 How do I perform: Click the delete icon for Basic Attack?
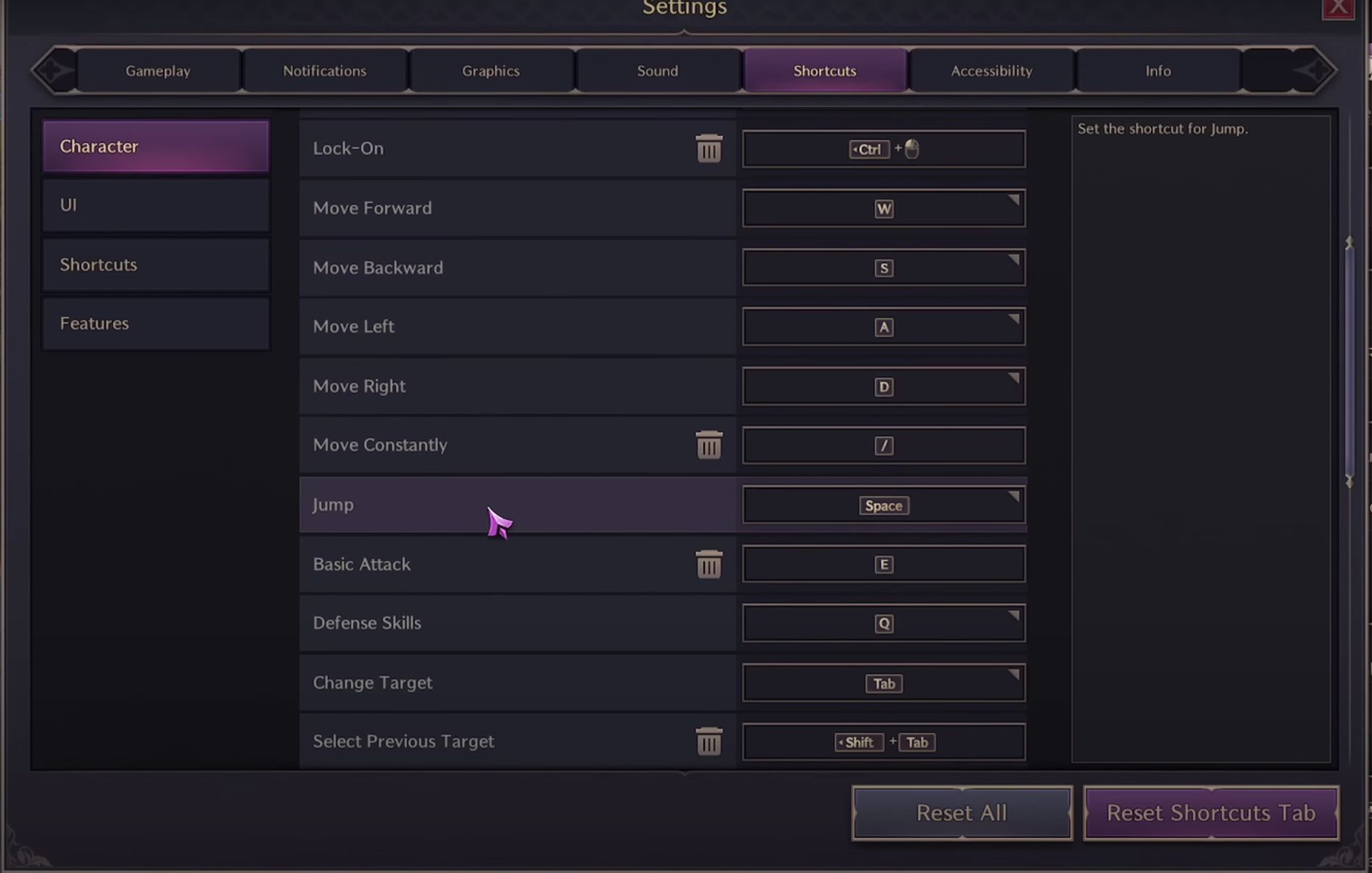point(709,563)
